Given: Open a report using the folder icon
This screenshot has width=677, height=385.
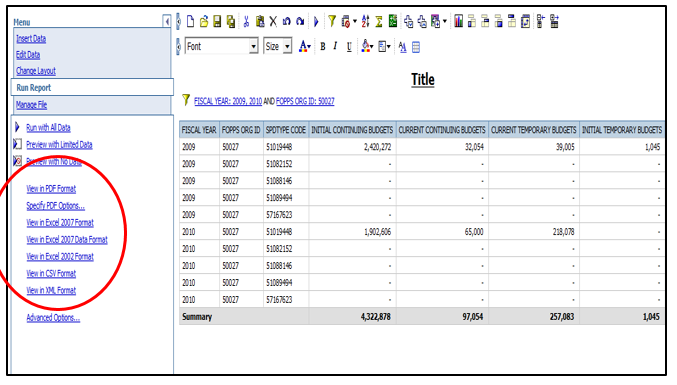Looking at the screenshot, I should 204,21.
